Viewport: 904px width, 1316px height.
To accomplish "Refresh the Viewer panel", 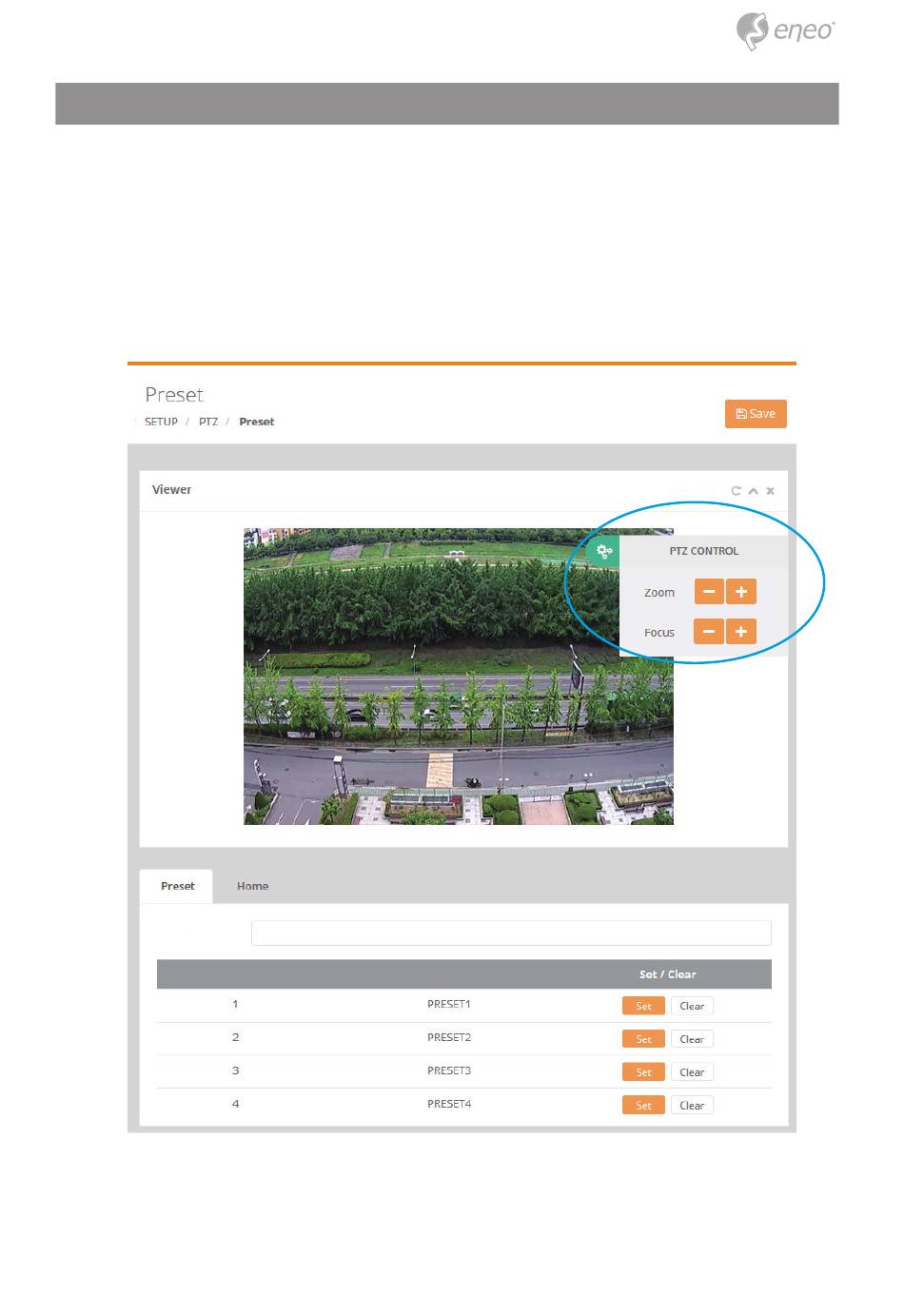I will coord(736,491).
